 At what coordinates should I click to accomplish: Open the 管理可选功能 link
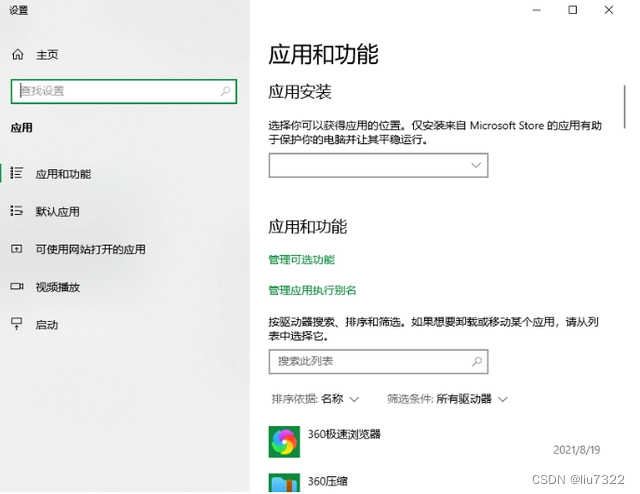pyautogui.click(x=302, y=260)
